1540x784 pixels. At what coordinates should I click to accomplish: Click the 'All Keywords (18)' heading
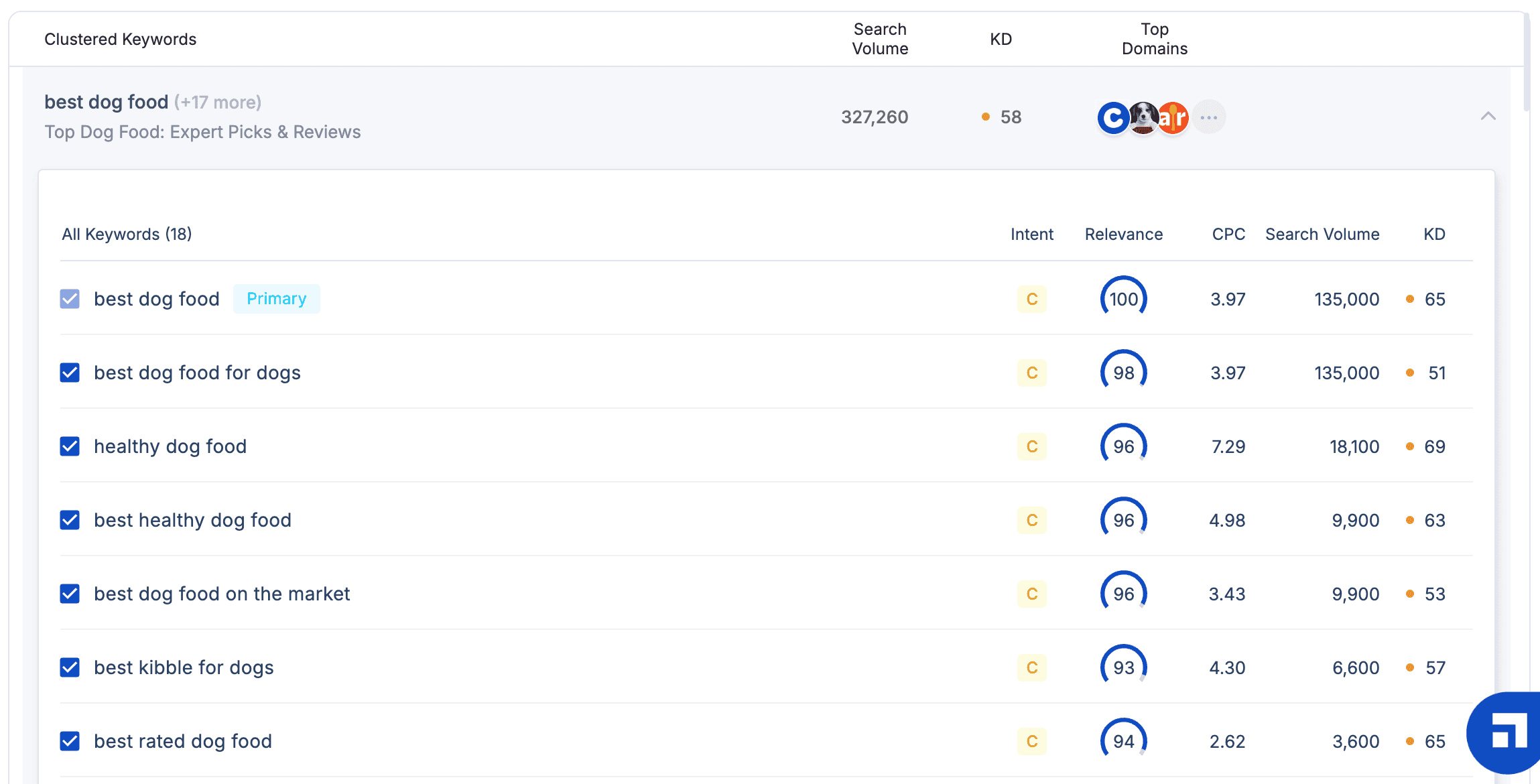127,235
